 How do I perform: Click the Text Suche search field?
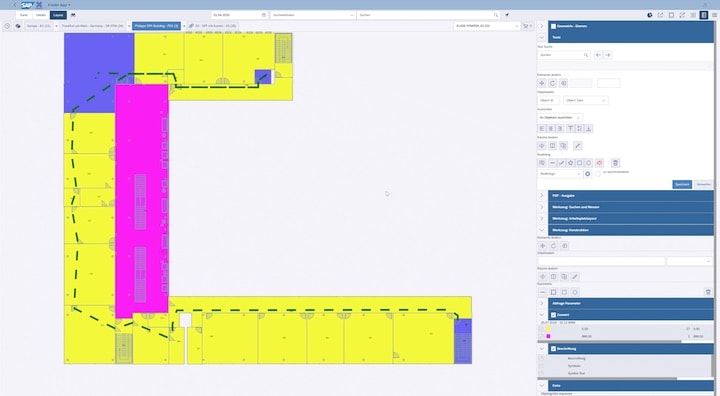tap(563, 55)
